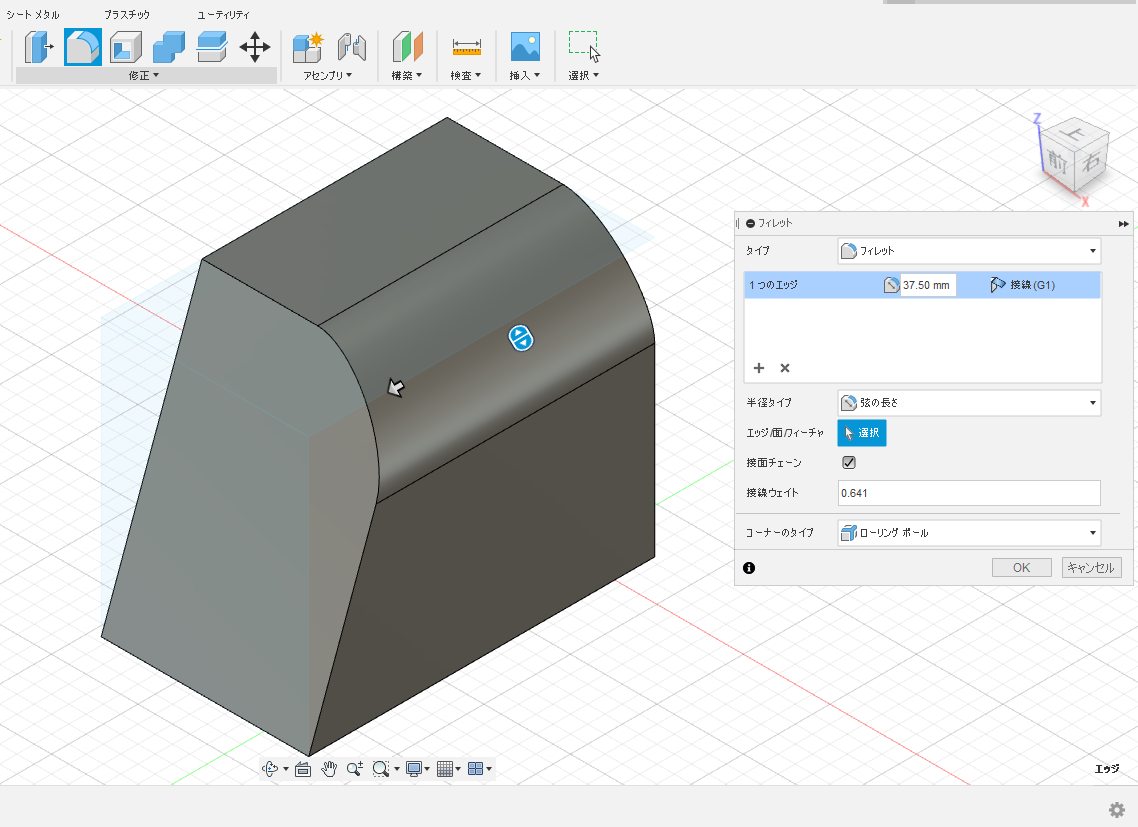Click the Pan hand icon

click(329, 769)
